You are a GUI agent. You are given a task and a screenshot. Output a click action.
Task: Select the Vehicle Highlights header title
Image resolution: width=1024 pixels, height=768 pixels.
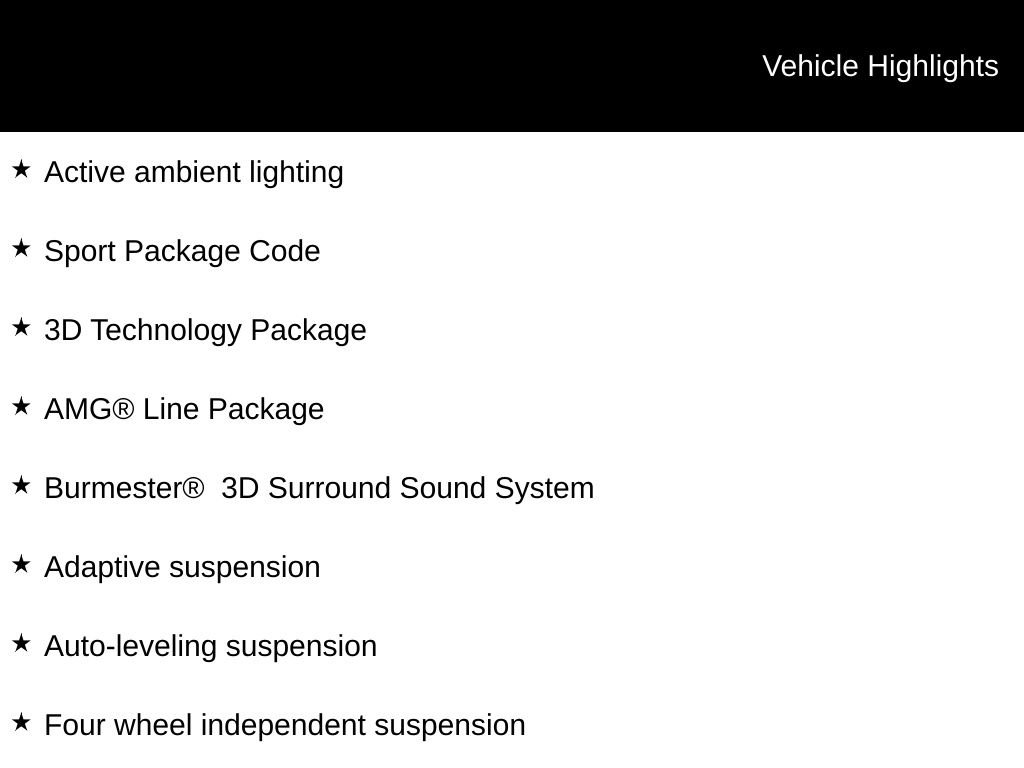pyautogui.click(x=880, y=67)
